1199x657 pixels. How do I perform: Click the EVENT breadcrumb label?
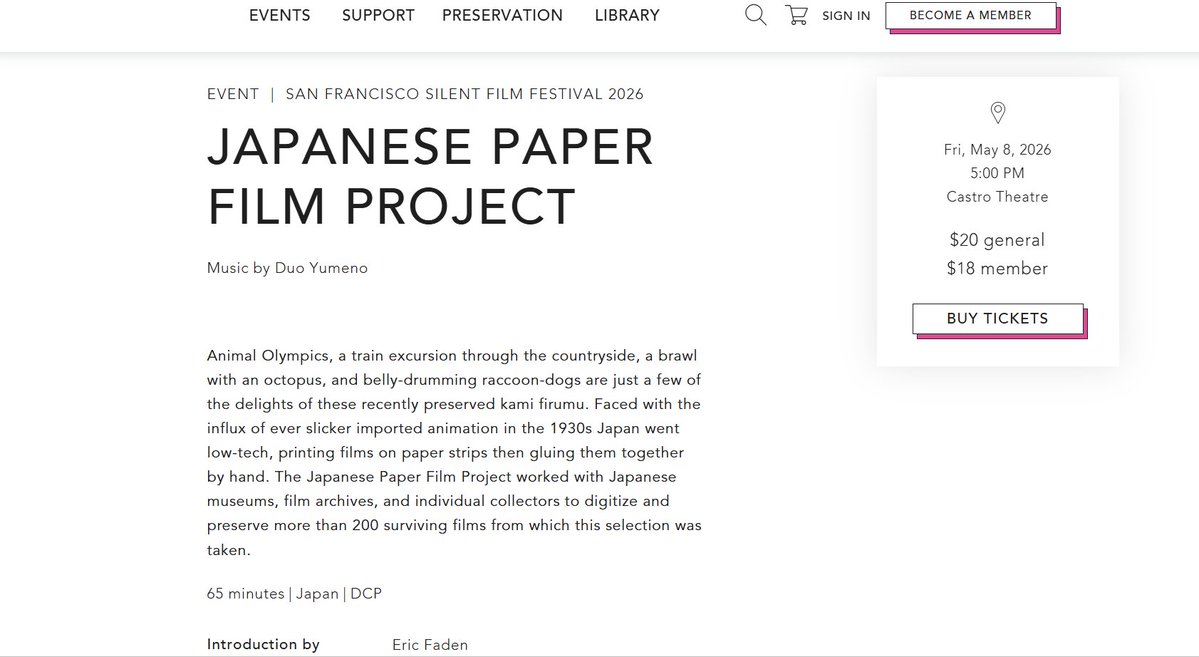point(233,93)
